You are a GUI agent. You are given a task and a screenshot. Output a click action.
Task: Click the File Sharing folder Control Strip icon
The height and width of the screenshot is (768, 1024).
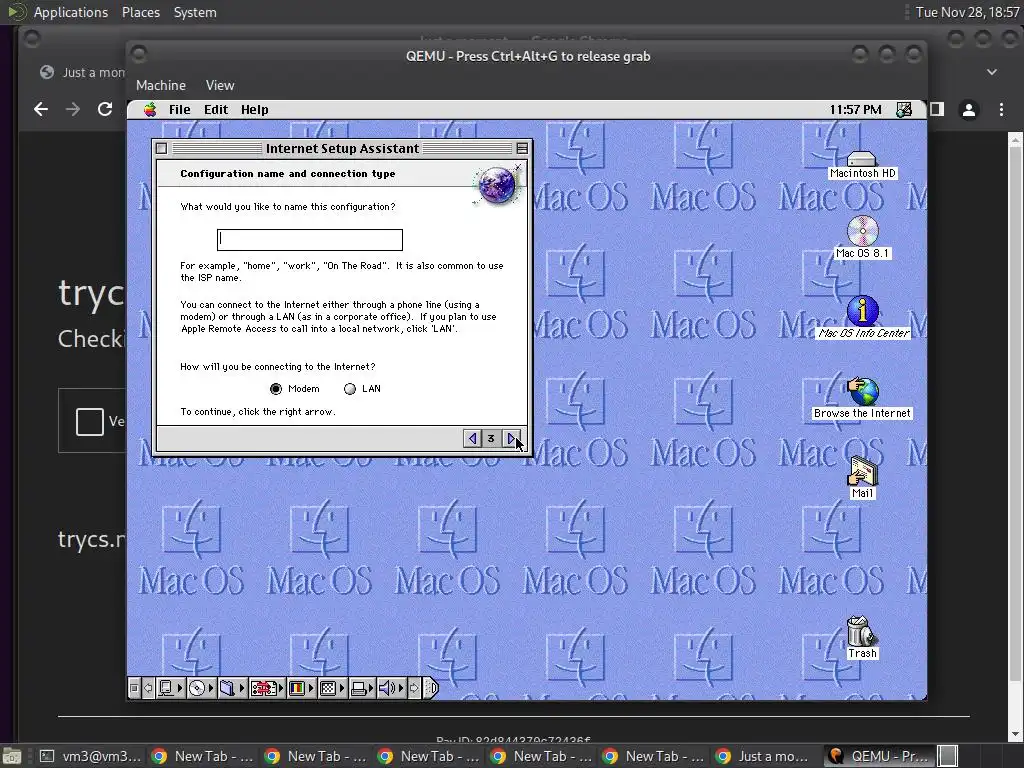227,688
